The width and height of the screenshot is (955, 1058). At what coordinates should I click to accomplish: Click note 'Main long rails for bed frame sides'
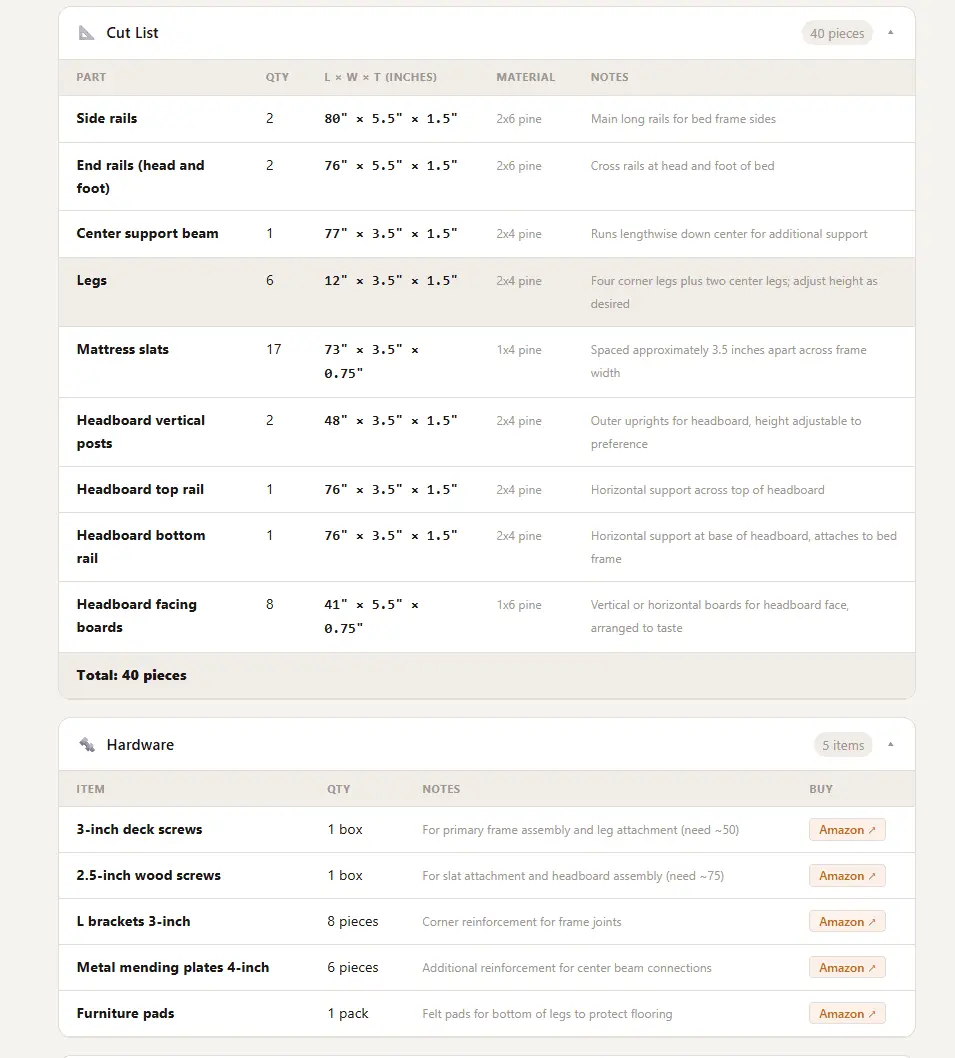[x=683, y=119]
